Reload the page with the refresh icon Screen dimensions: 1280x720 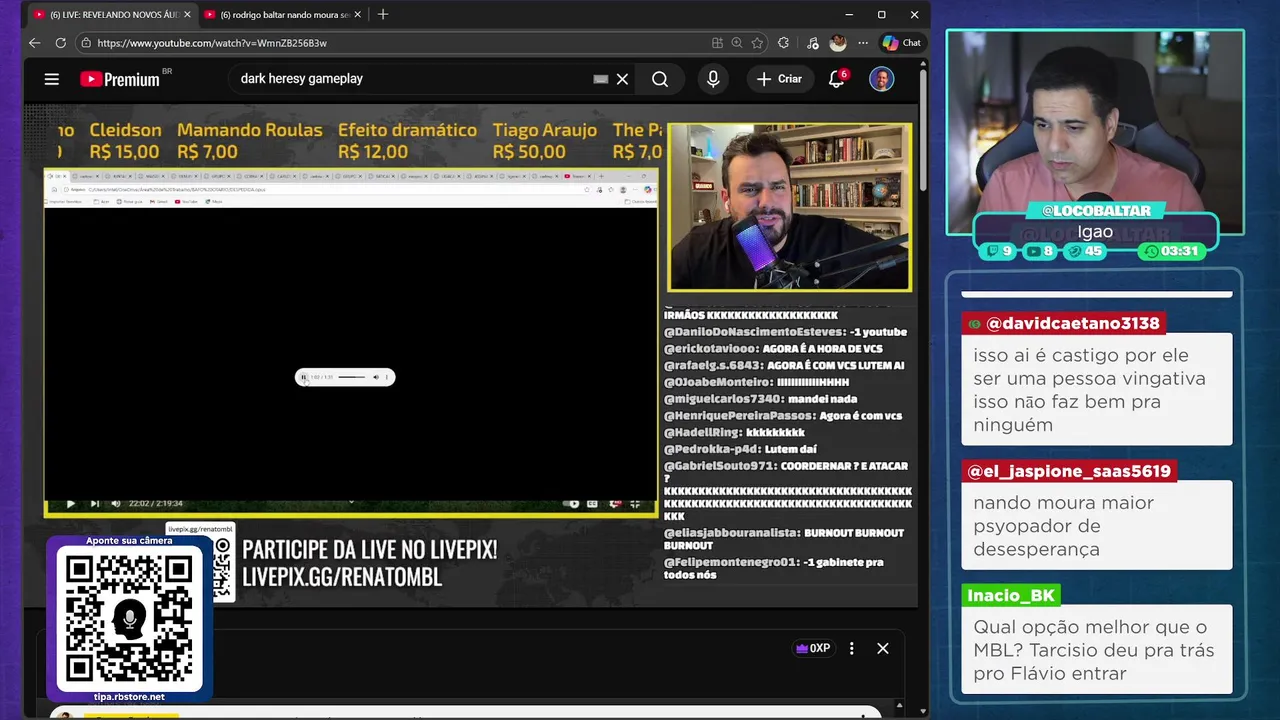click(61, 43)
